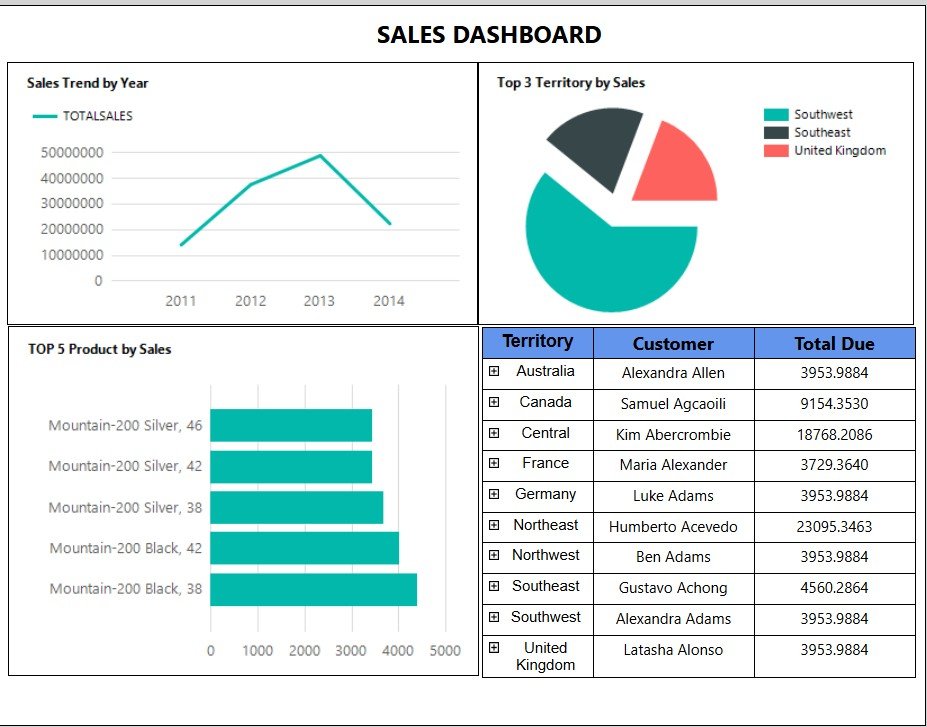This screenshot has height=727, width=927.
Task: Click the TOTALSALES legend line marker
Action: coord(45,116)
